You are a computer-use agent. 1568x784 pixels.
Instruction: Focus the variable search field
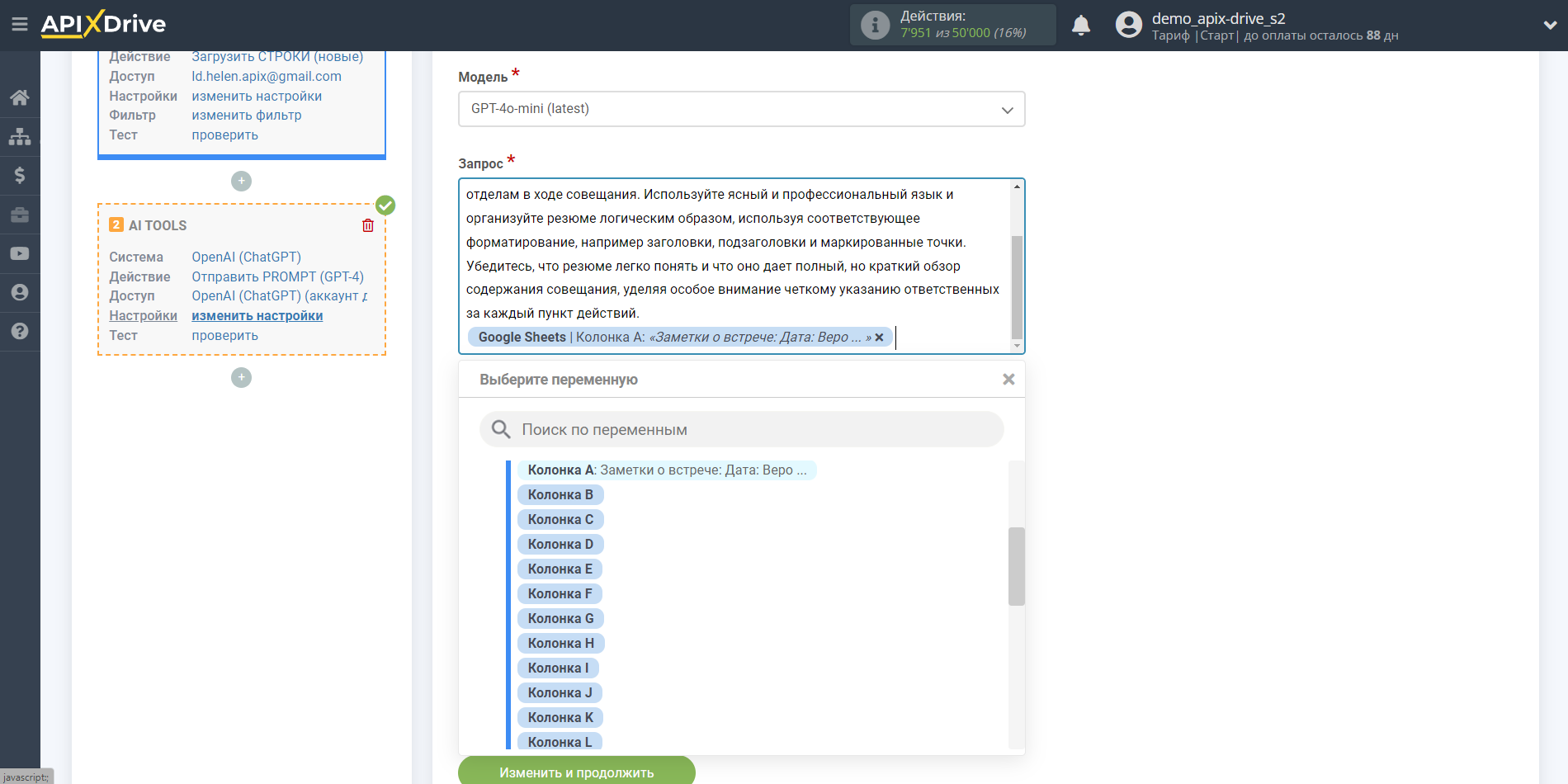click(741, 429)
